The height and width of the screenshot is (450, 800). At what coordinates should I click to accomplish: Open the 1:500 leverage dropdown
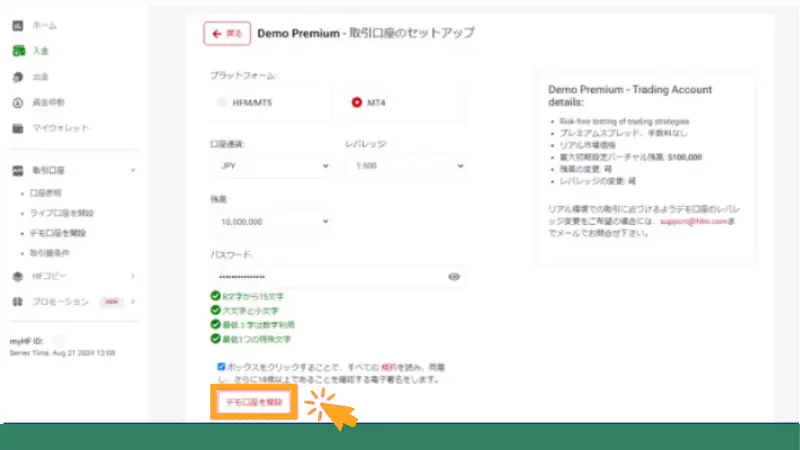tap(406, 166)
